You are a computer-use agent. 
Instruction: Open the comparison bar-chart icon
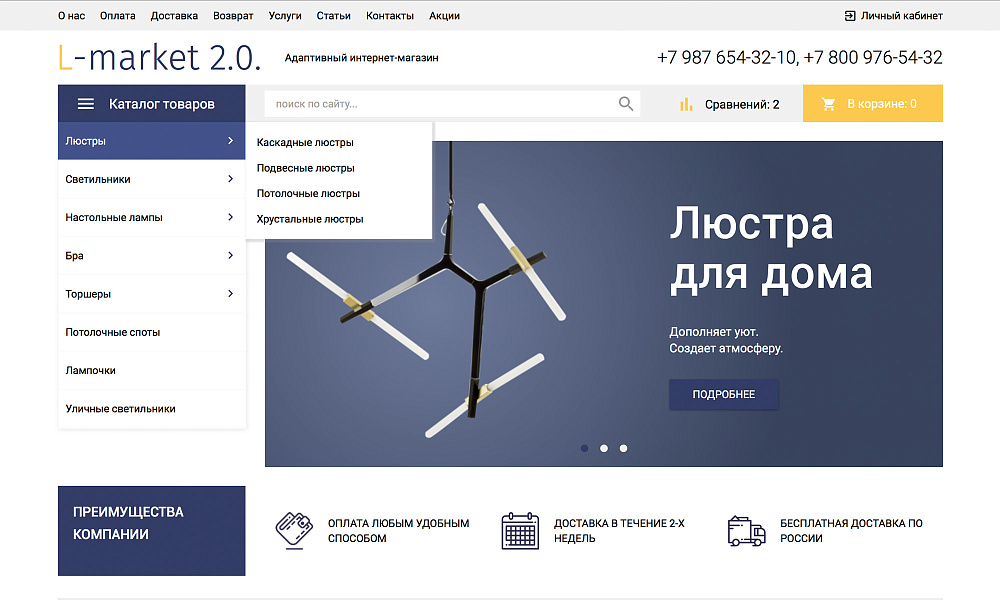(685, 103)
